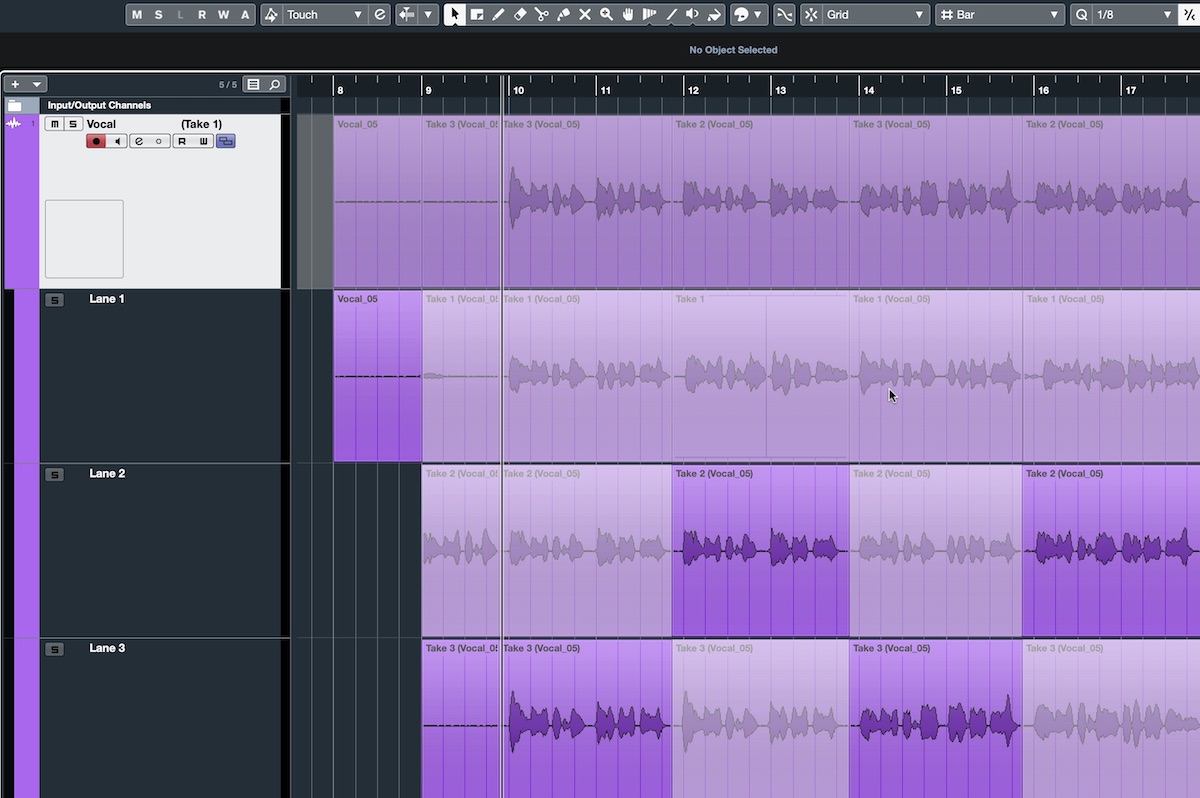
Task: Open the Vocal track edit channel settings
Action: click(x=138, y=141)
